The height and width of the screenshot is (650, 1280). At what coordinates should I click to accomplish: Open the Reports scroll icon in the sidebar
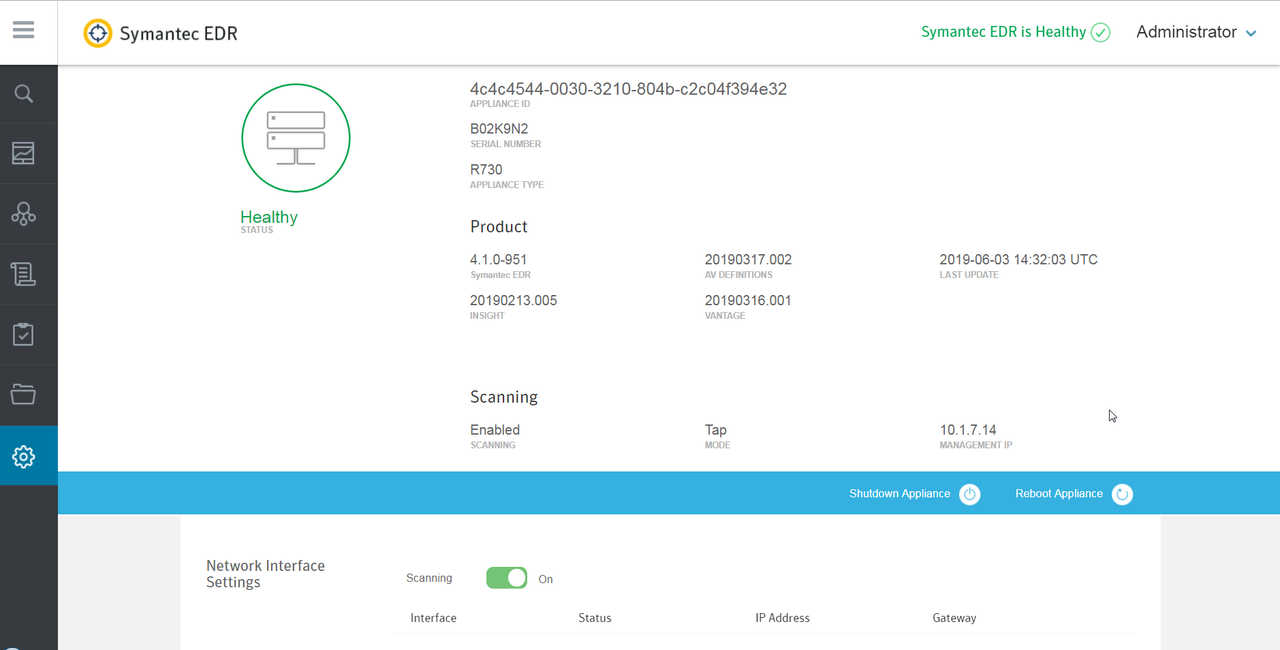pos(24,274)
